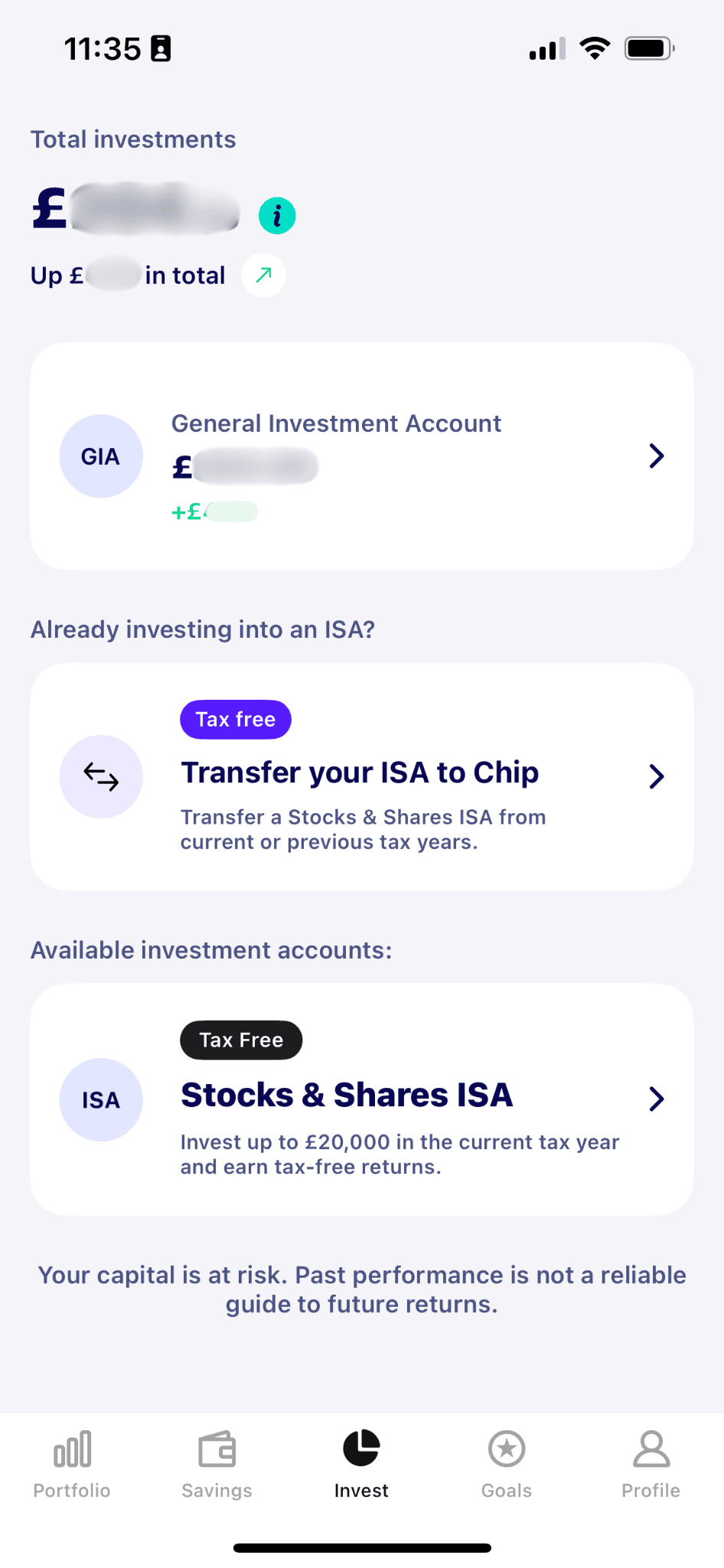Open Stocks & Shares ISA chevron
Screen dimensions: 724x1568
656,1099
